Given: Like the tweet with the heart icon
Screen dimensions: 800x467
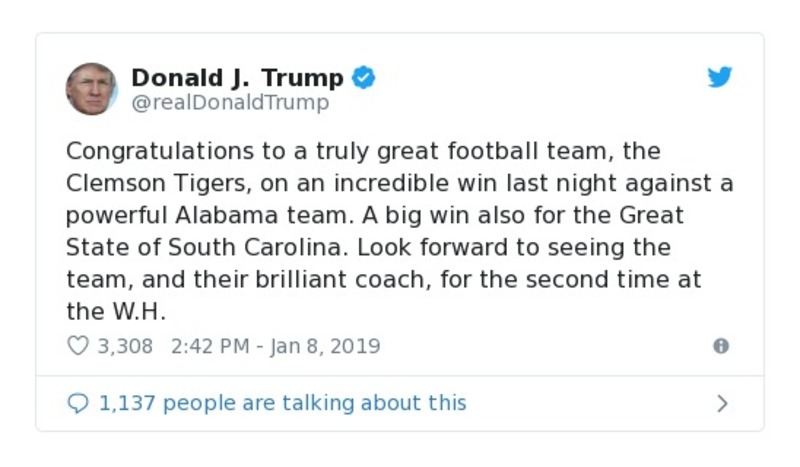Looking at the screenshot, I should pyautogui.click(x=78, y=346).
